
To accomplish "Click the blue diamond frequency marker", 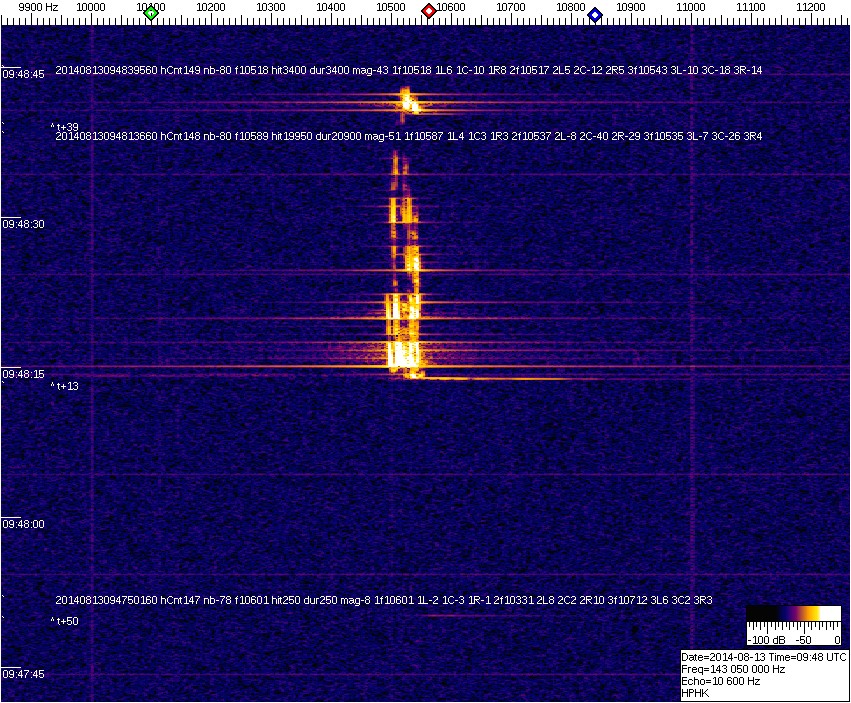I will 595,14.
